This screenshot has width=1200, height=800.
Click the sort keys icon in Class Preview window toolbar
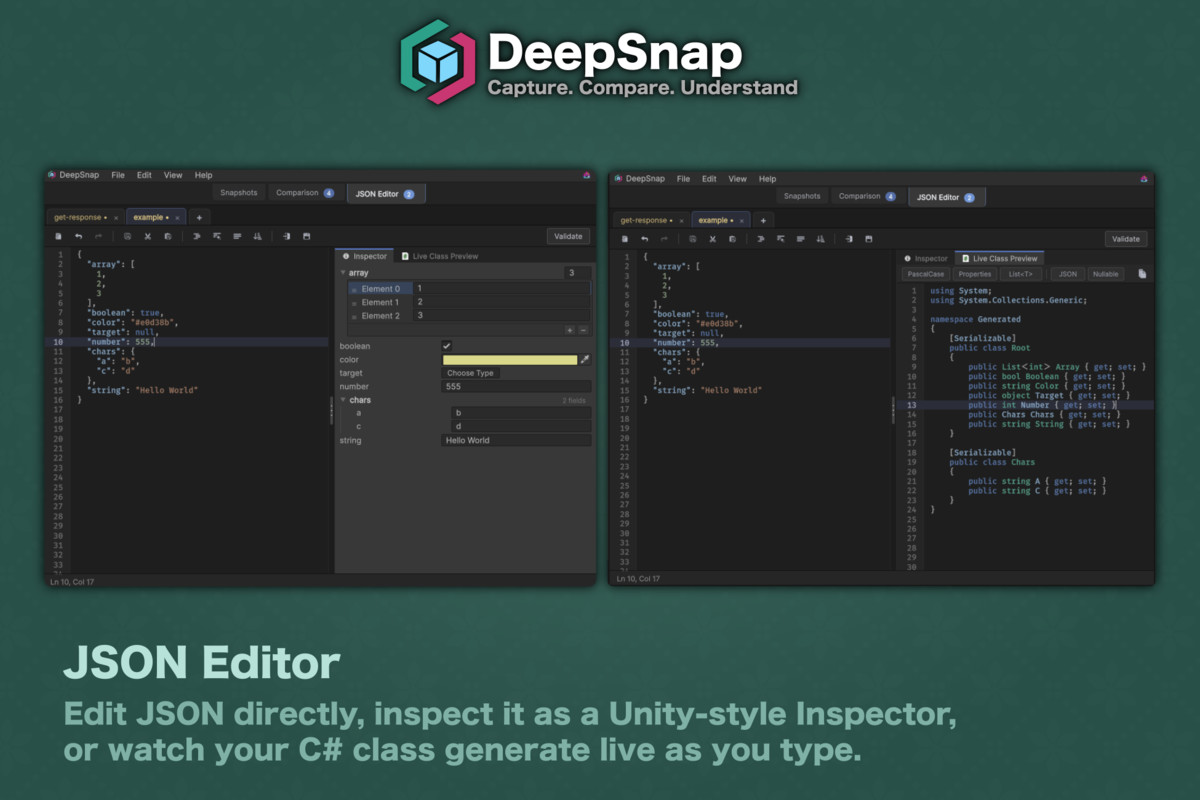point(821,239)
